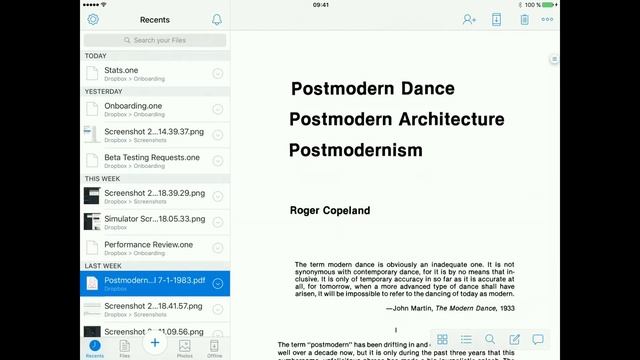Expand options for Performance Review.one

click(218, 248)
